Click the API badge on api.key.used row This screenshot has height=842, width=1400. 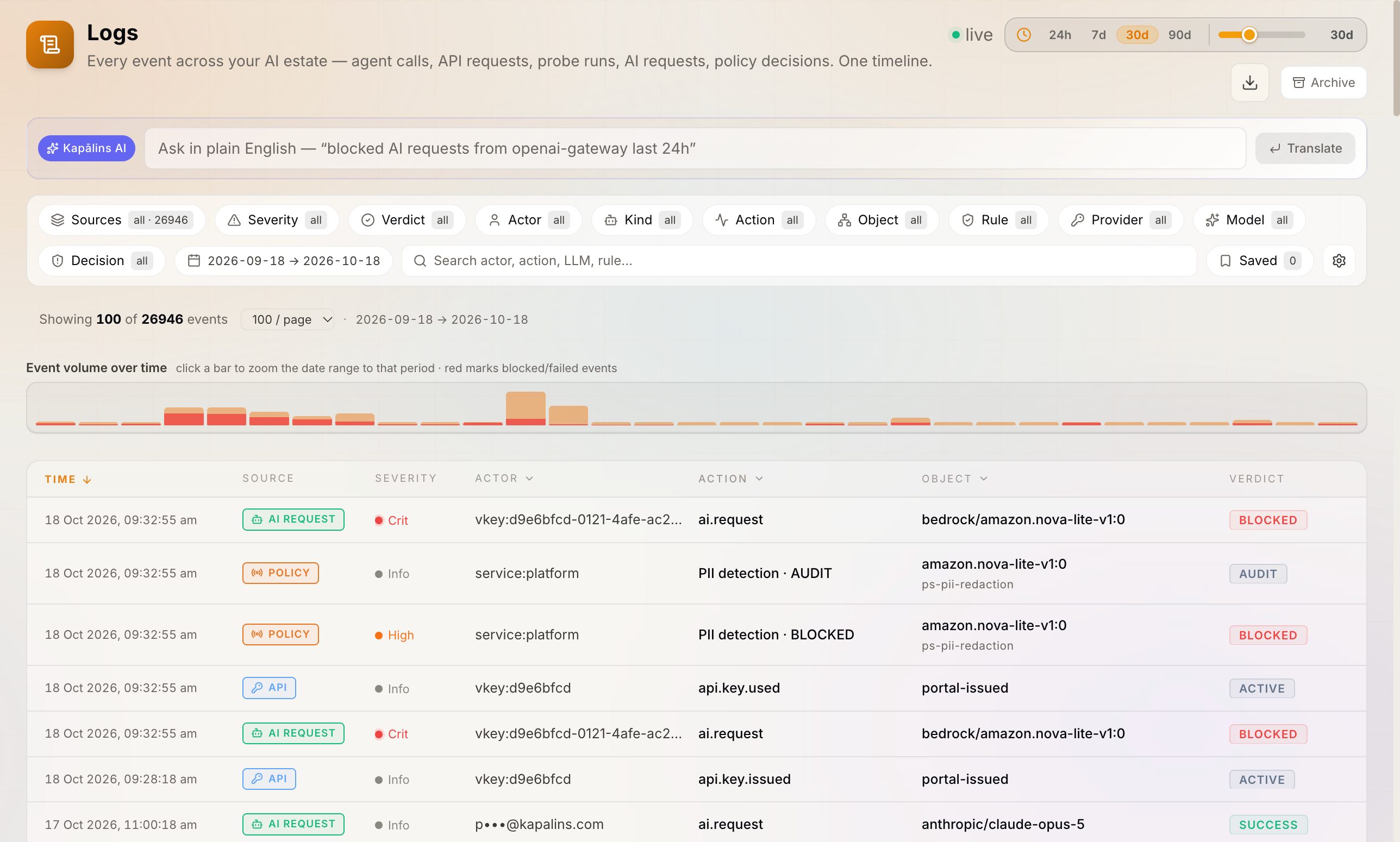(x=269, y=688)
